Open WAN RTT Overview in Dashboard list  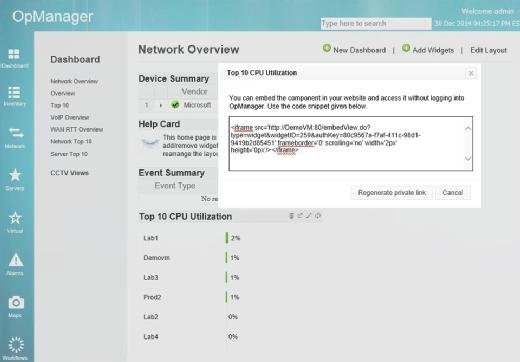click(77, 129)
